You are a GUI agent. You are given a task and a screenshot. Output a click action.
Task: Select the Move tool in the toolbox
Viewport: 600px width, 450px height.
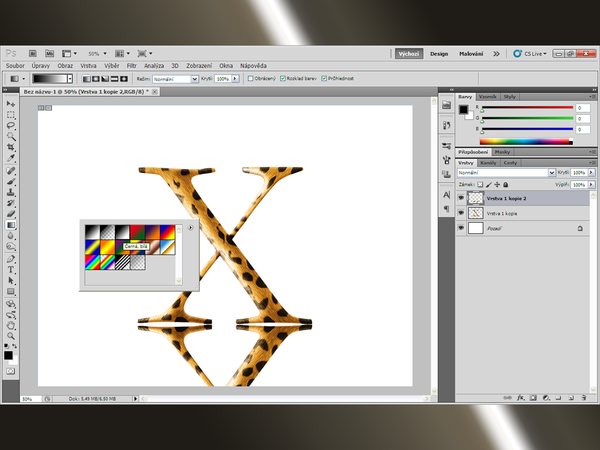11,104
